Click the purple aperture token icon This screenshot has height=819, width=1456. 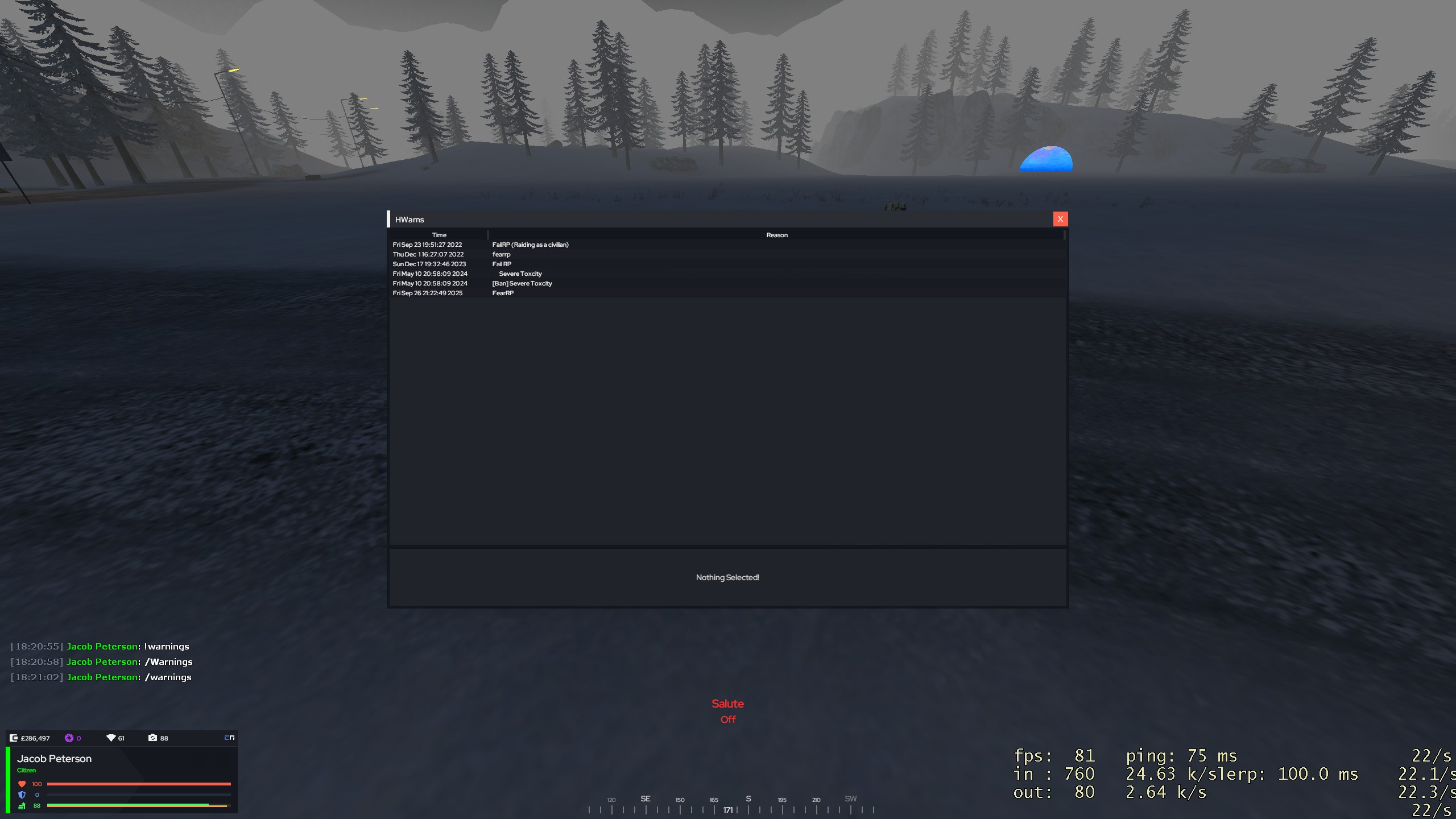coord(69,738)
